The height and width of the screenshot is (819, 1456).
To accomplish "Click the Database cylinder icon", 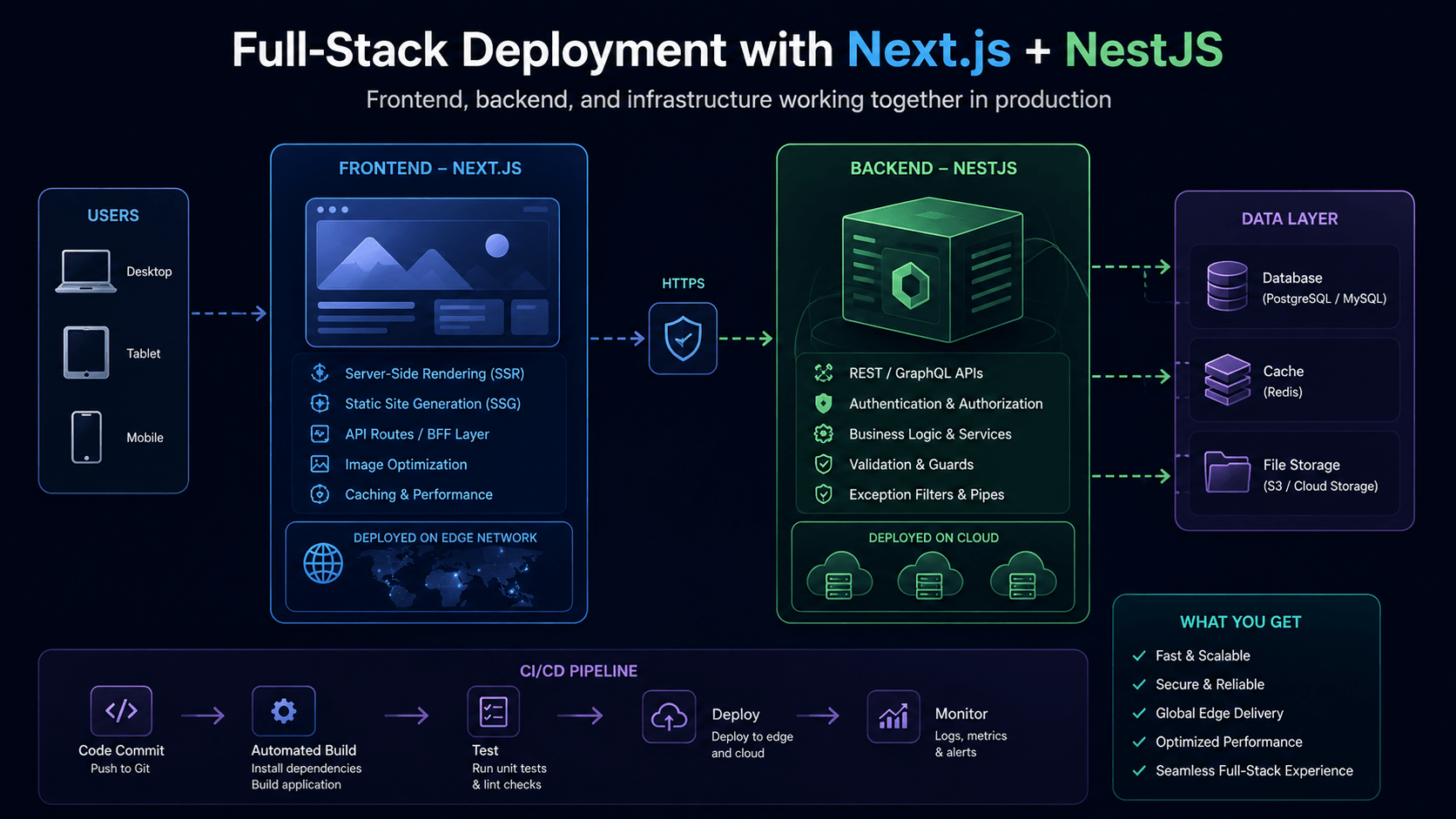I will pos(1227,286).
